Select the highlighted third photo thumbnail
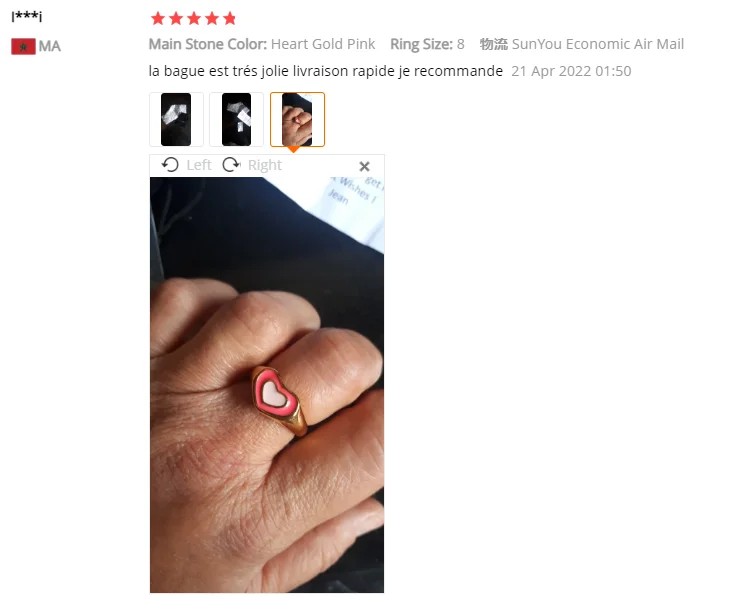731x599 pixels. pos(297,119)
